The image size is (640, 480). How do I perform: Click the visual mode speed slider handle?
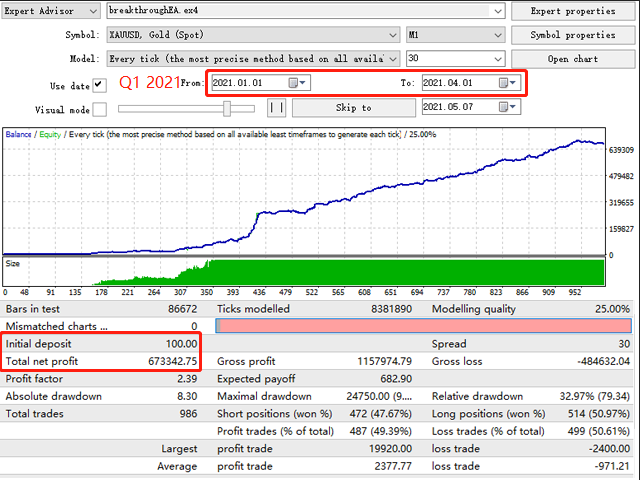click(x=227, y=109)
